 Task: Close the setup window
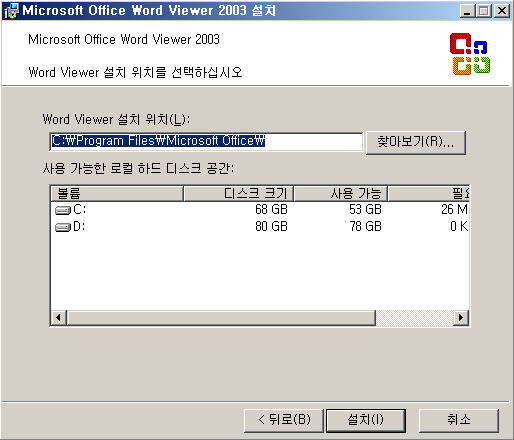(x=502, y=11)
